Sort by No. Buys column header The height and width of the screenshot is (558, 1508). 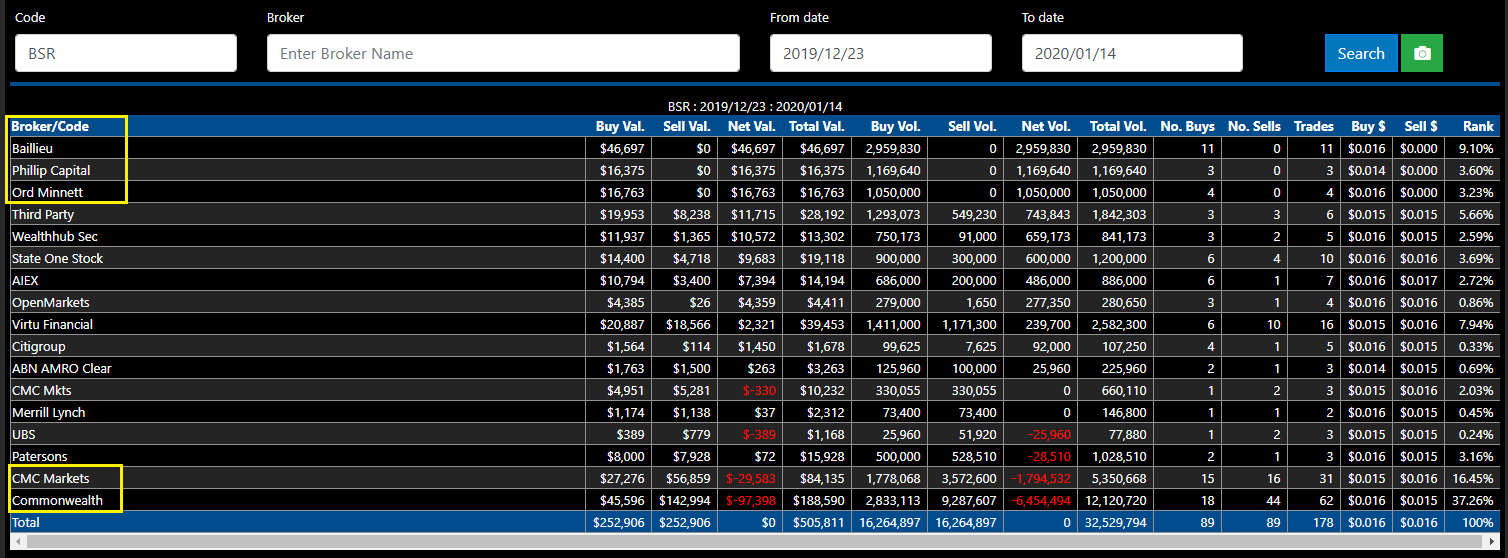(x=1187, y=126)
